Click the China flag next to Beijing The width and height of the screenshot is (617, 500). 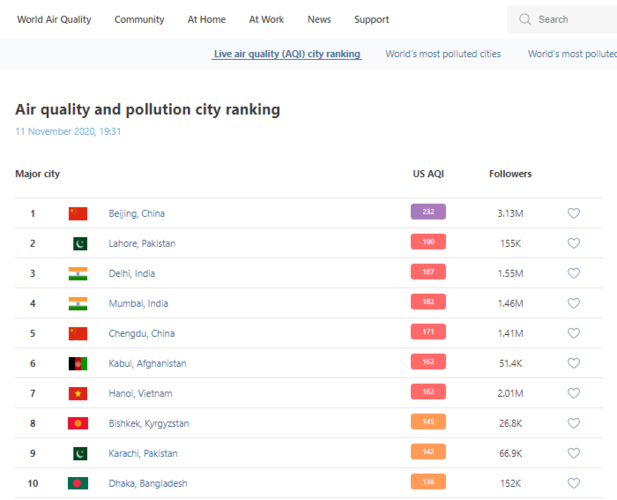click(78, 213)
